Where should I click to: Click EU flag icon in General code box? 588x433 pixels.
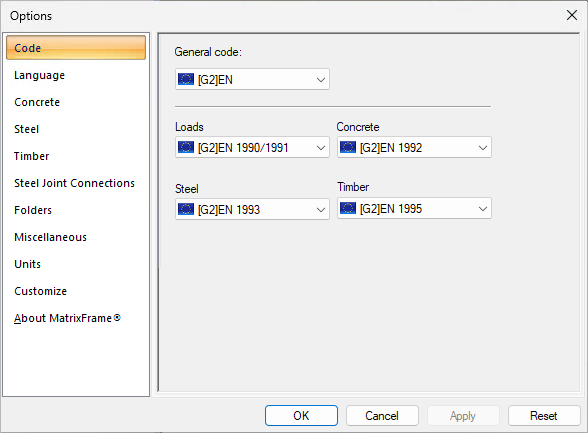point(186,79)
